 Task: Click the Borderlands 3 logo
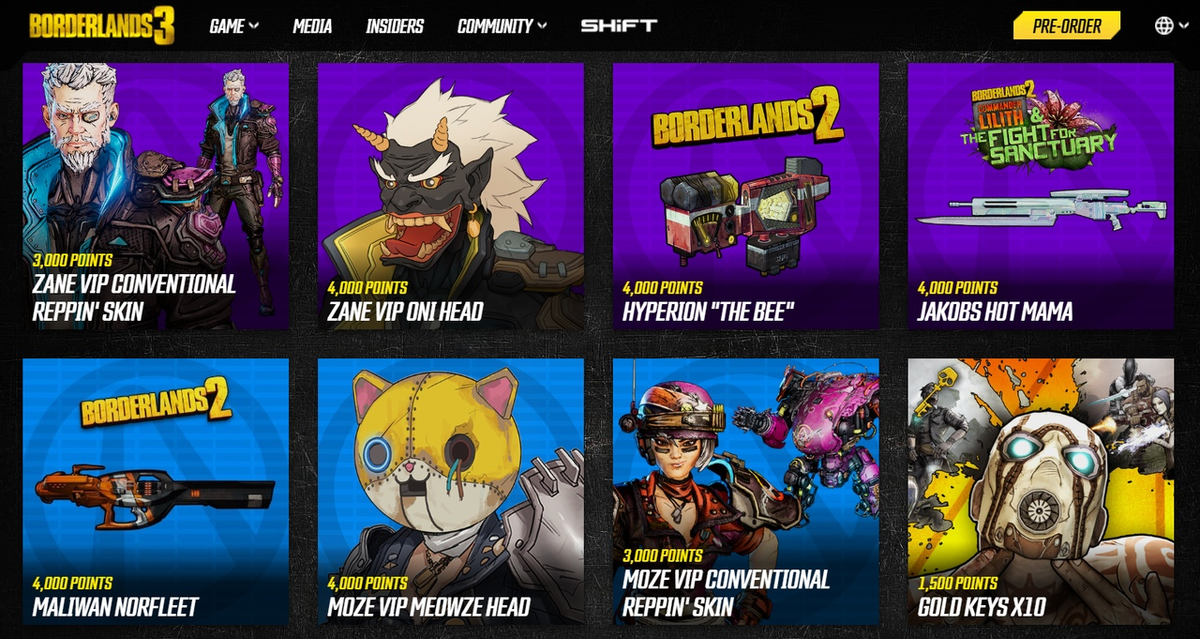pos(102,26)
